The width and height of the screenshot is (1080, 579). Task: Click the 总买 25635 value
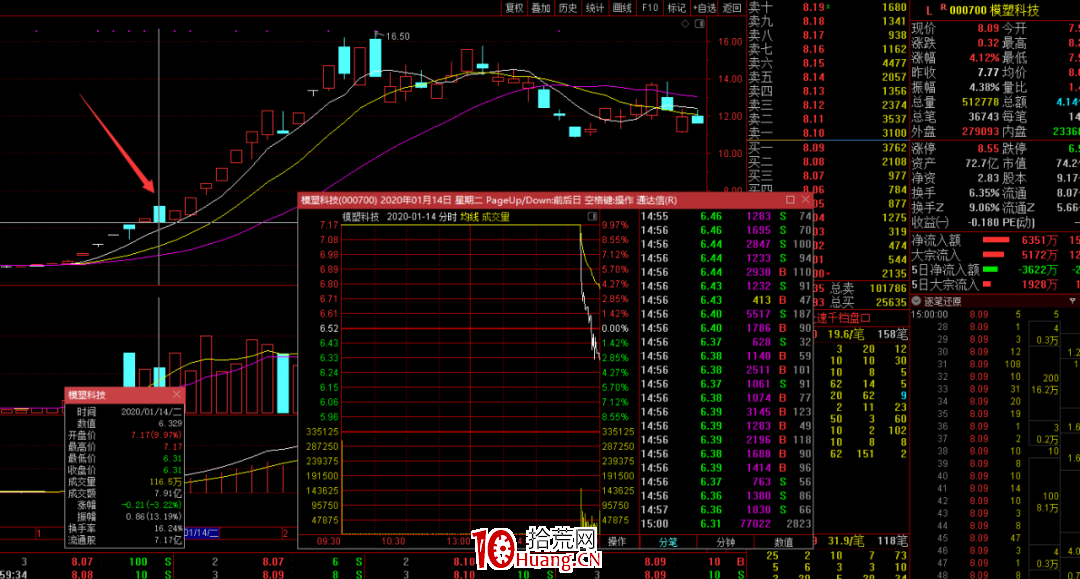[x=891, y=302]
